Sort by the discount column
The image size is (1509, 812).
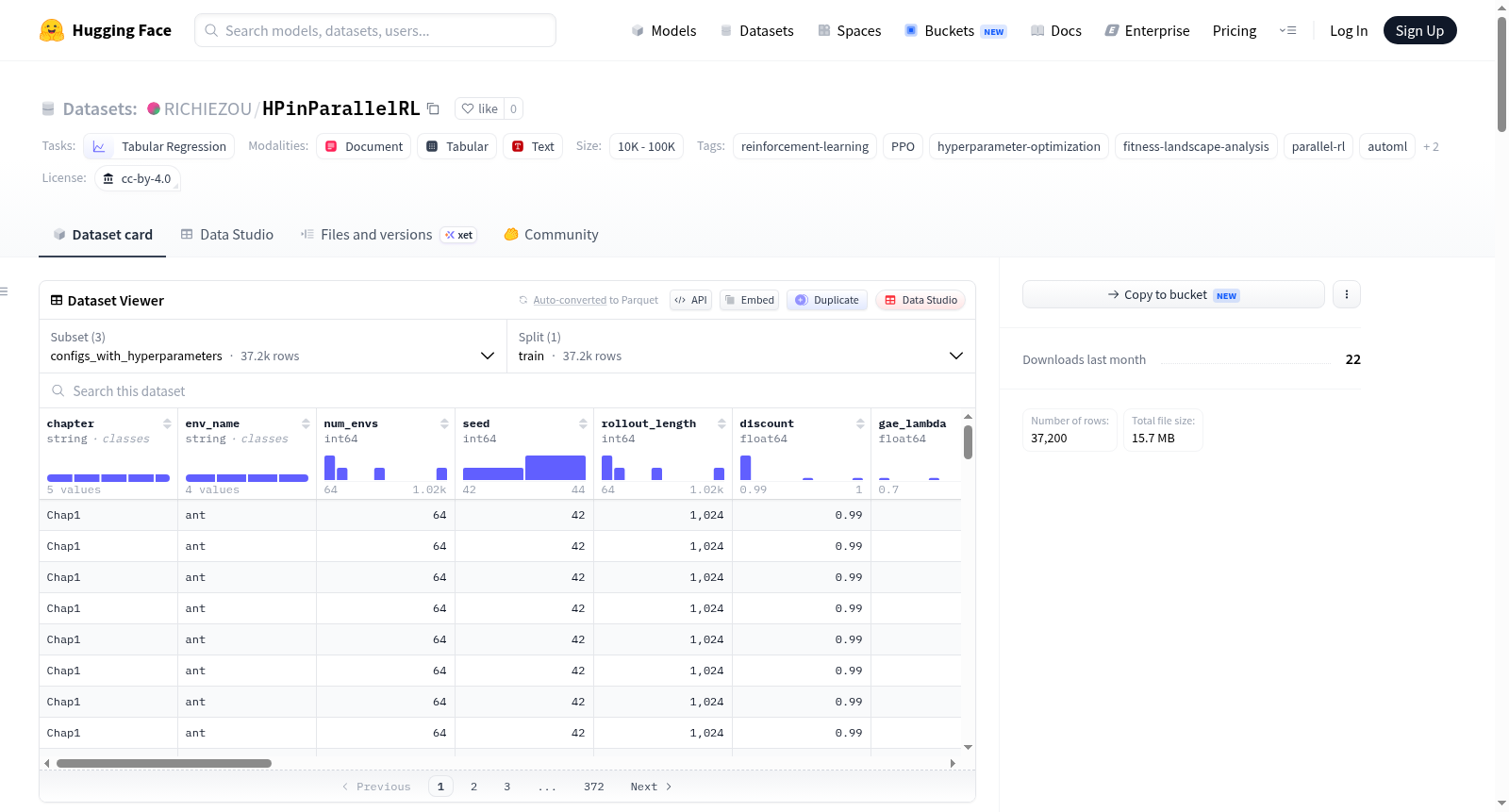(860, 423)
